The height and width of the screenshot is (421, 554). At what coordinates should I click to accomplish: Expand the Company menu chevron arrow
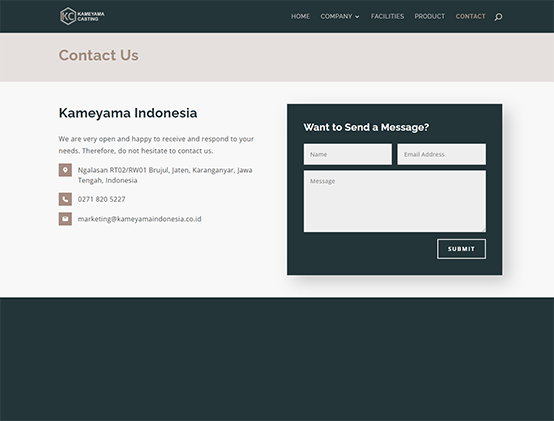coord(357,17)
